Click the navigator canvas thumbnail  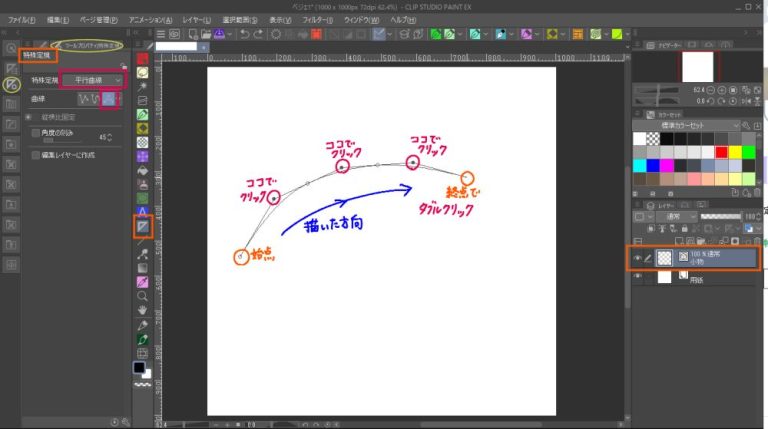pyautogui.click(x=697, y=67)
